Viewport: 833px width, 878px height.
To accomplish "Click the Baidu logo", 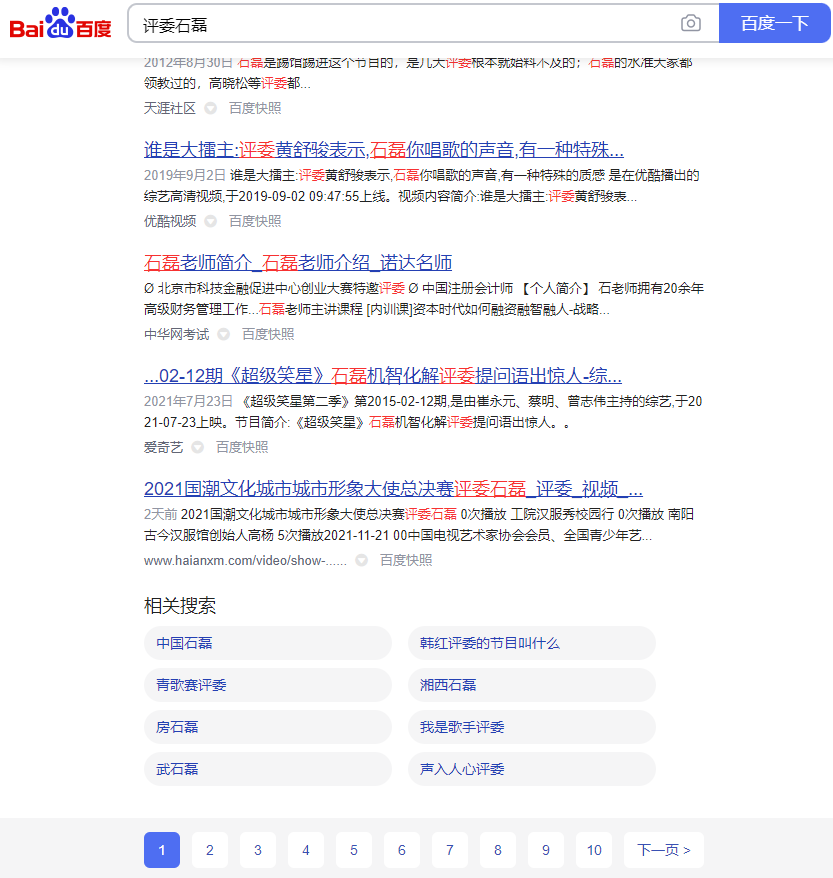I will pos(60,24).
